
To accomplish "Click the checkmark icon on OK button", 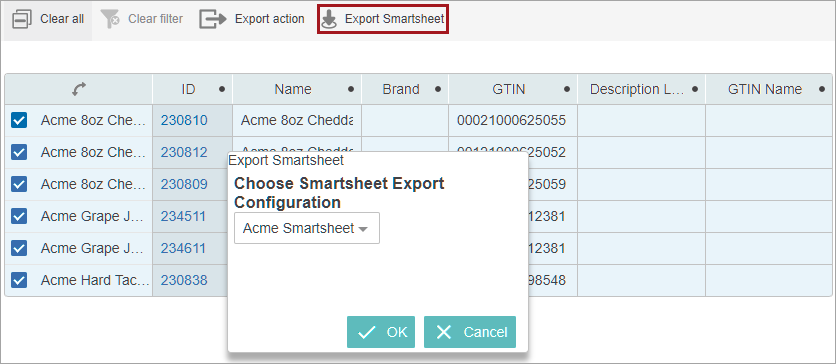I will (x=366, y=333).
